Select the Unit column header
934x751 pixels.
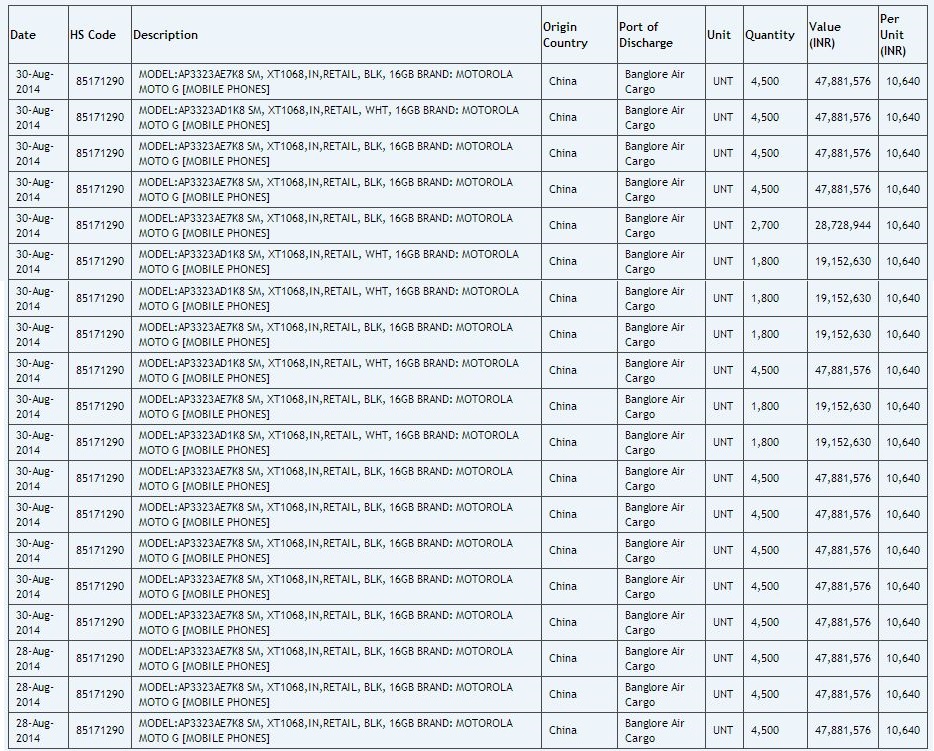(719, 35)
